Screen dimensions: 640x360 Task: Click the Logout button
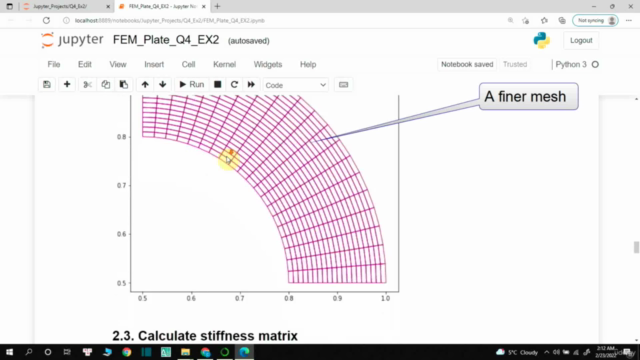pos(581,40)
